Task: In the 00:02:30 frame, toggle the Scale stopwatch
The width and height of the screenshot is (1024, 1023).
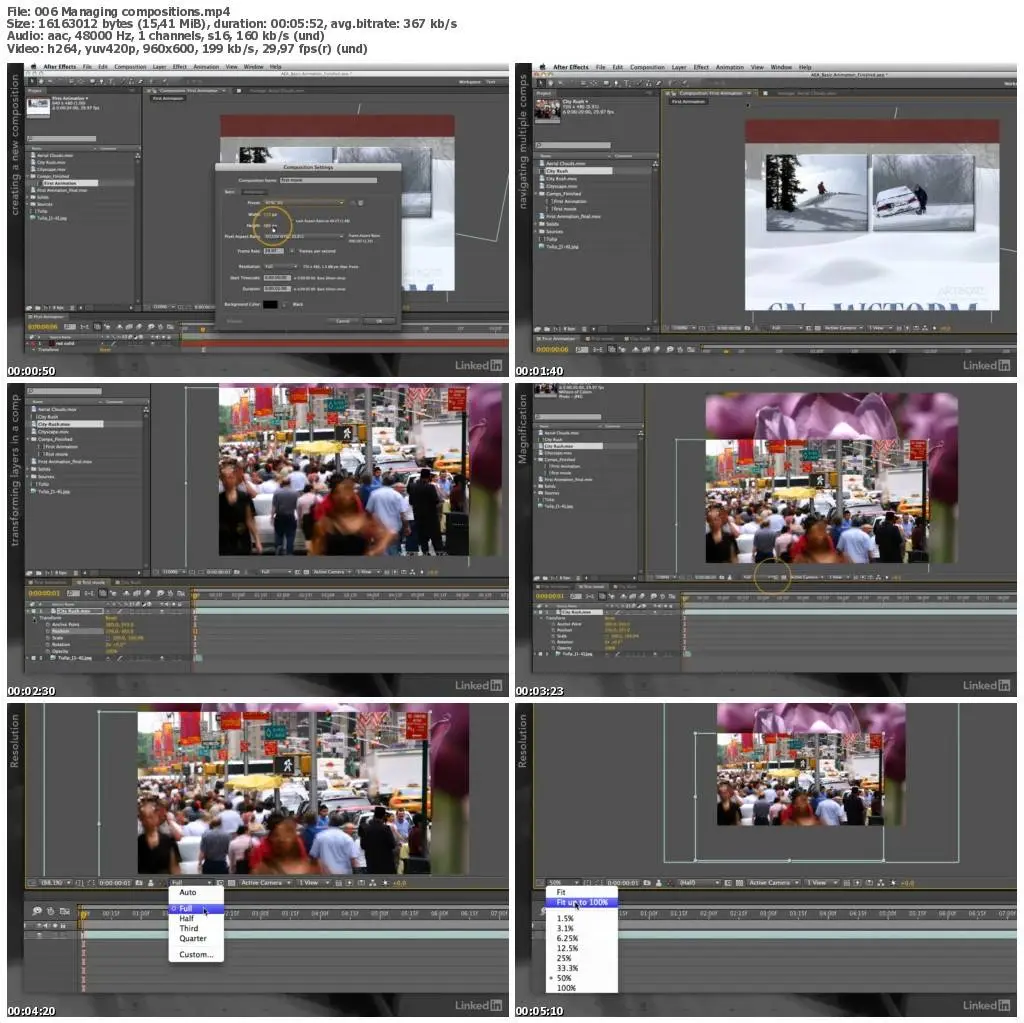Action: [48, 638]
